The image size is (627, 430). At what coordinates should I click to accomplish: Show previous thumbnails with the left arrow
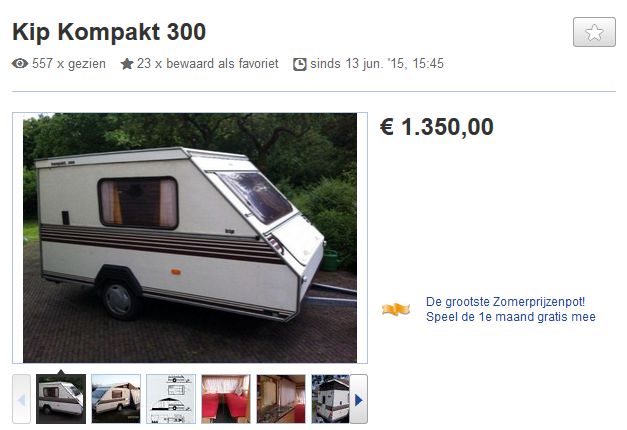(x=22, y=399)
